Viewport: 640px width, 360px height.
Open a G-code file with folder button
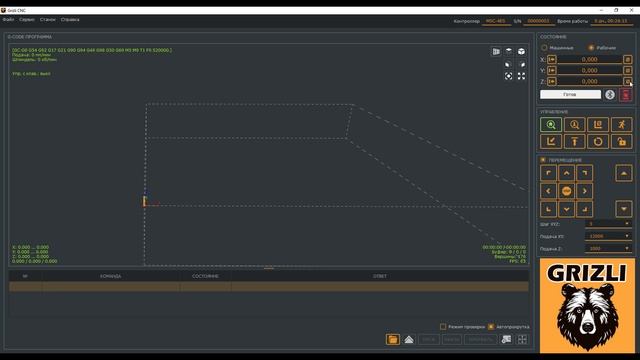click(393, 339)
